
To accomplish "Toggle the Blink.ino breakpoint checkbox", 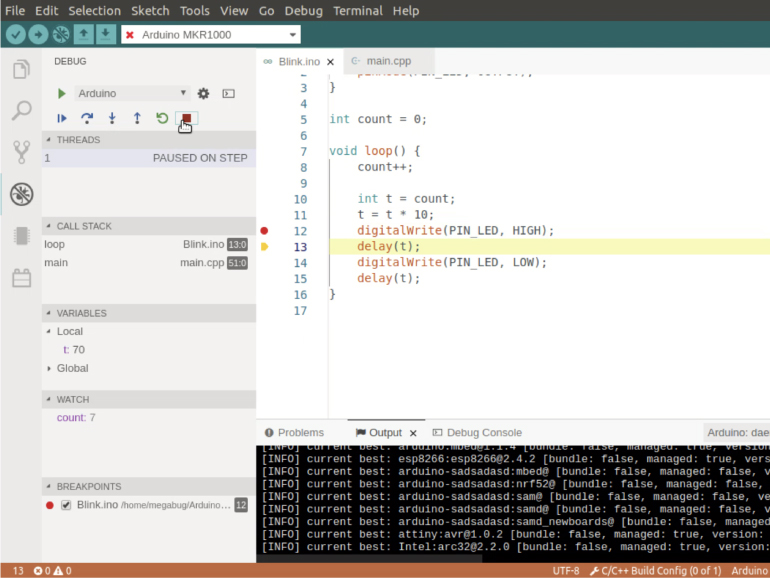I will coord(66,505).
